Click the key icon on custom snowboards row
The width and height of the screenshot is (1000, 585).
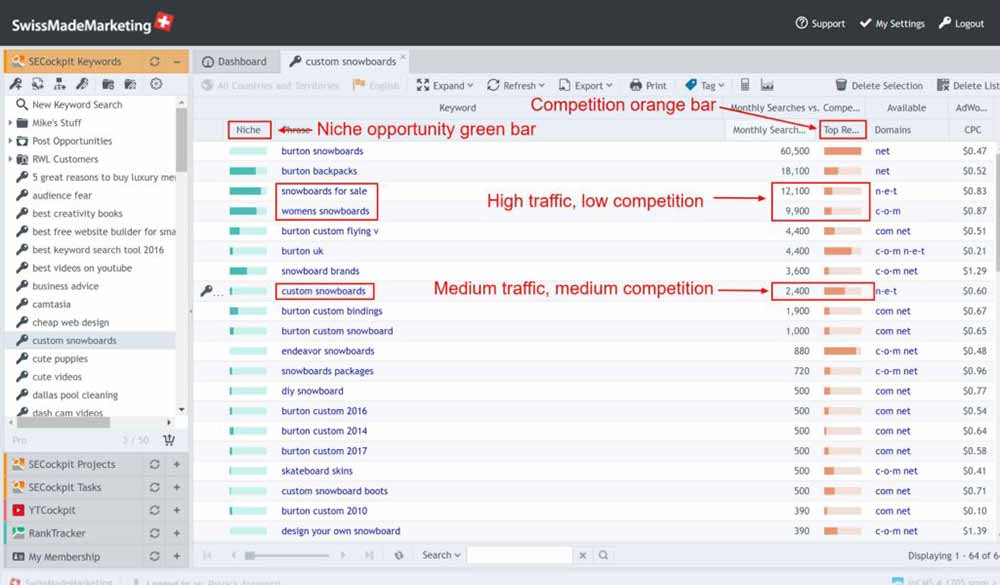coord(206,291)
